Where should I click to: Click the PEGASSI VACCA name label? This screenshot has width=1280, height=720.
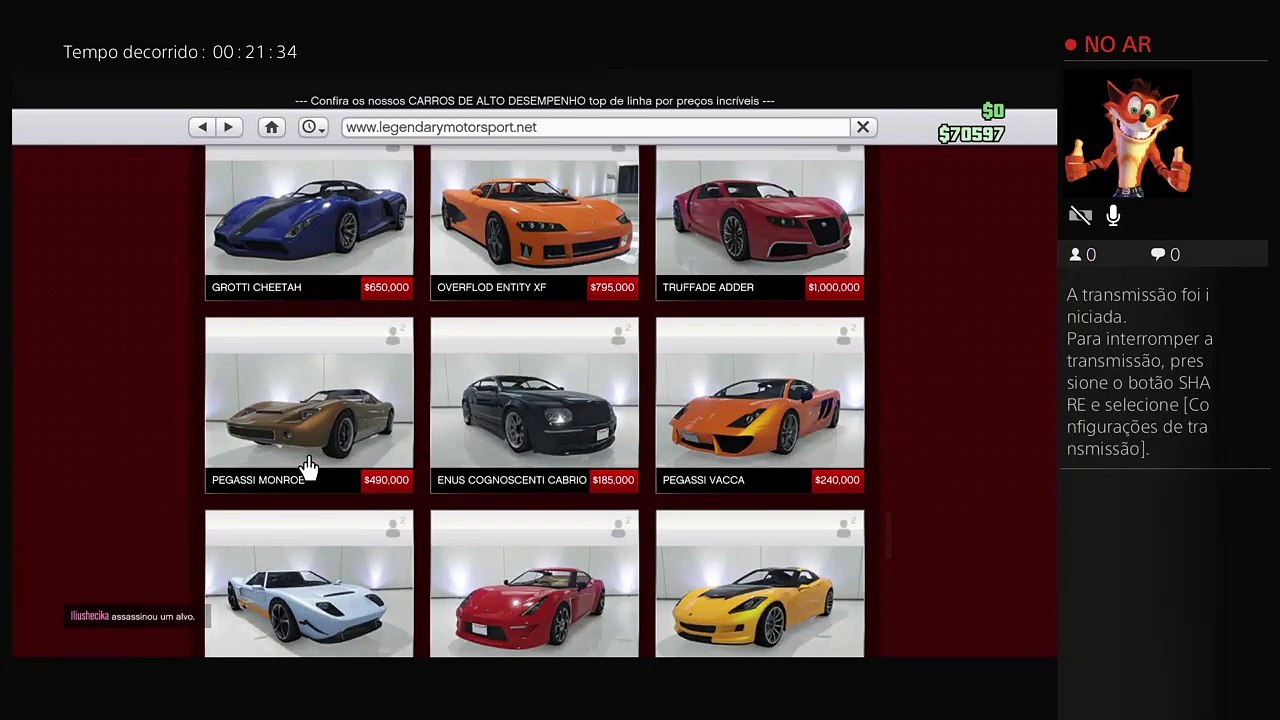pyautogui.click(x=703, y=480)
